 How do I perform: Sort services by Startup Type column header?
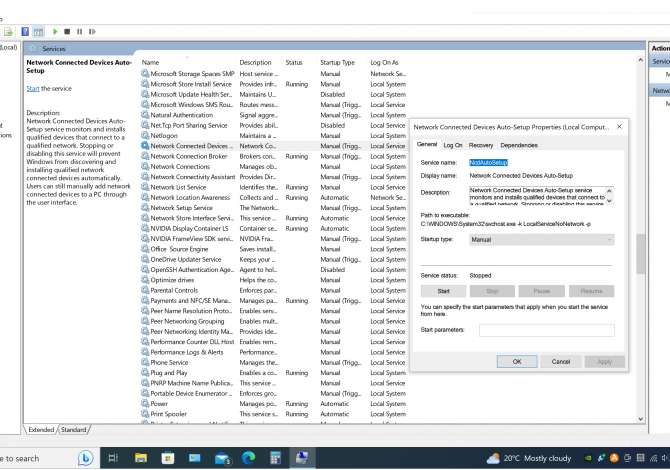338,62
